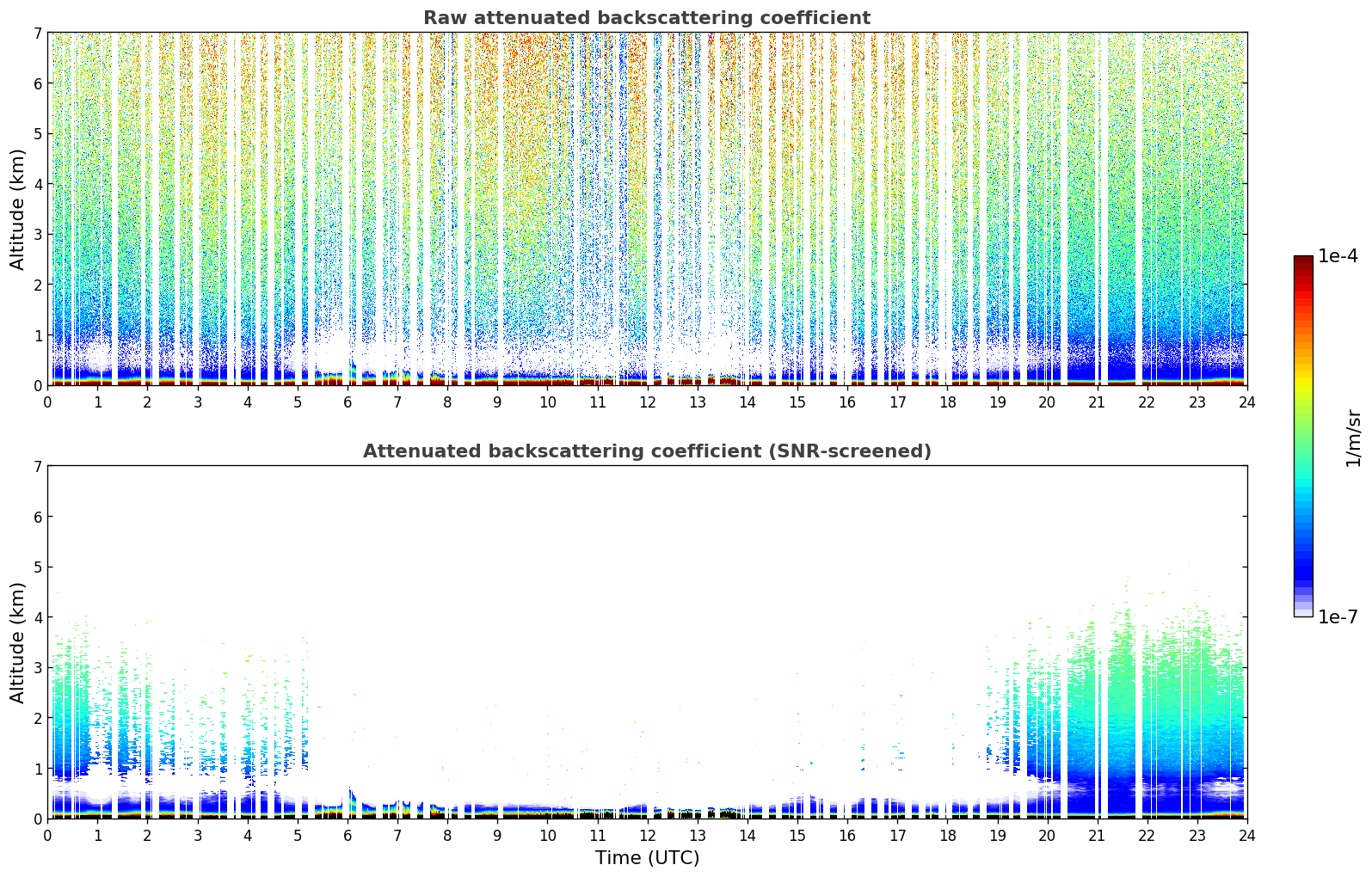Click the bottom plot x-axis tick '0'
The height and width of the screenshot is (877, 1372).
click(47, 835)
